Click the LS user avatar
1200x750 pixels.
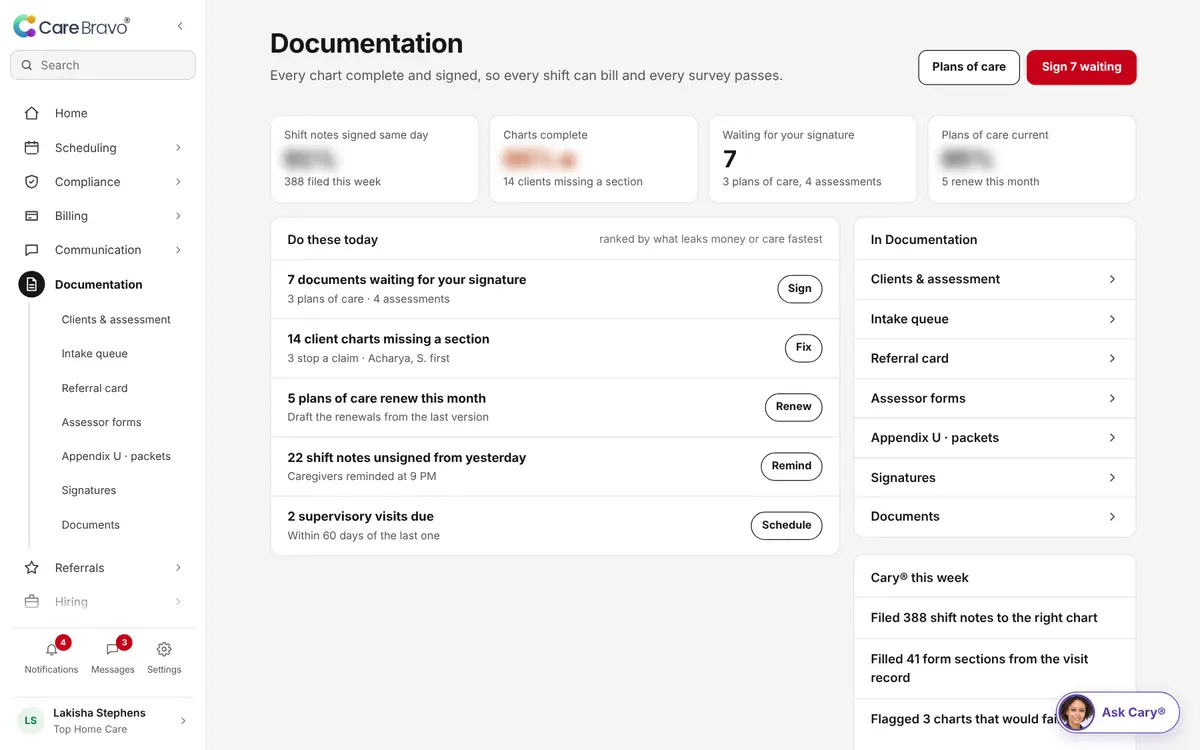pyautogui.click(x=31, y=720)
